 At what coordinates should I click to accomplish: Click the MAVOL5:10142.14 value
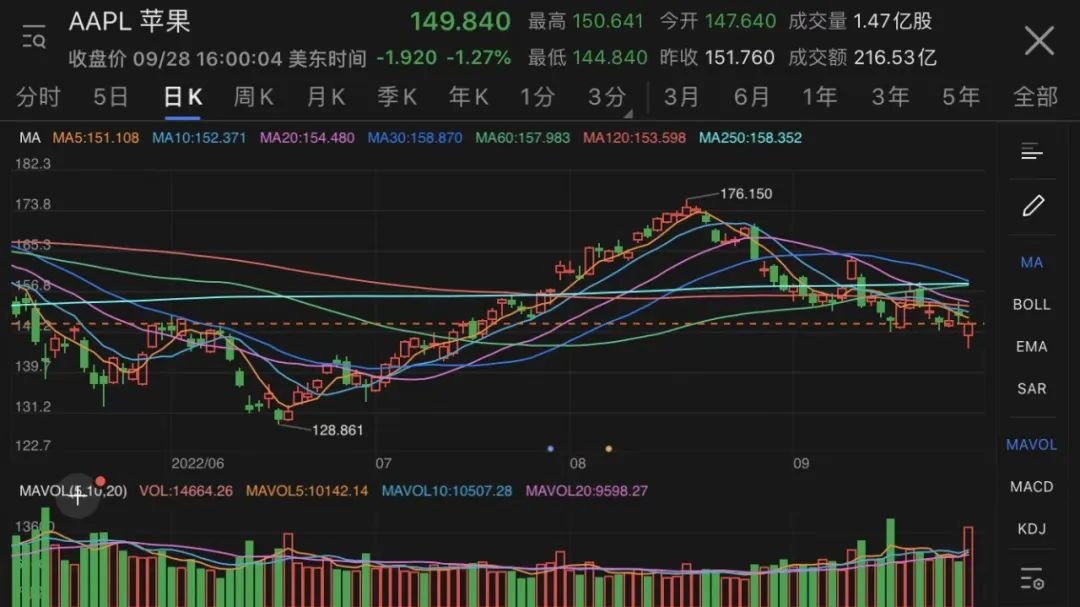pos(307,491)
